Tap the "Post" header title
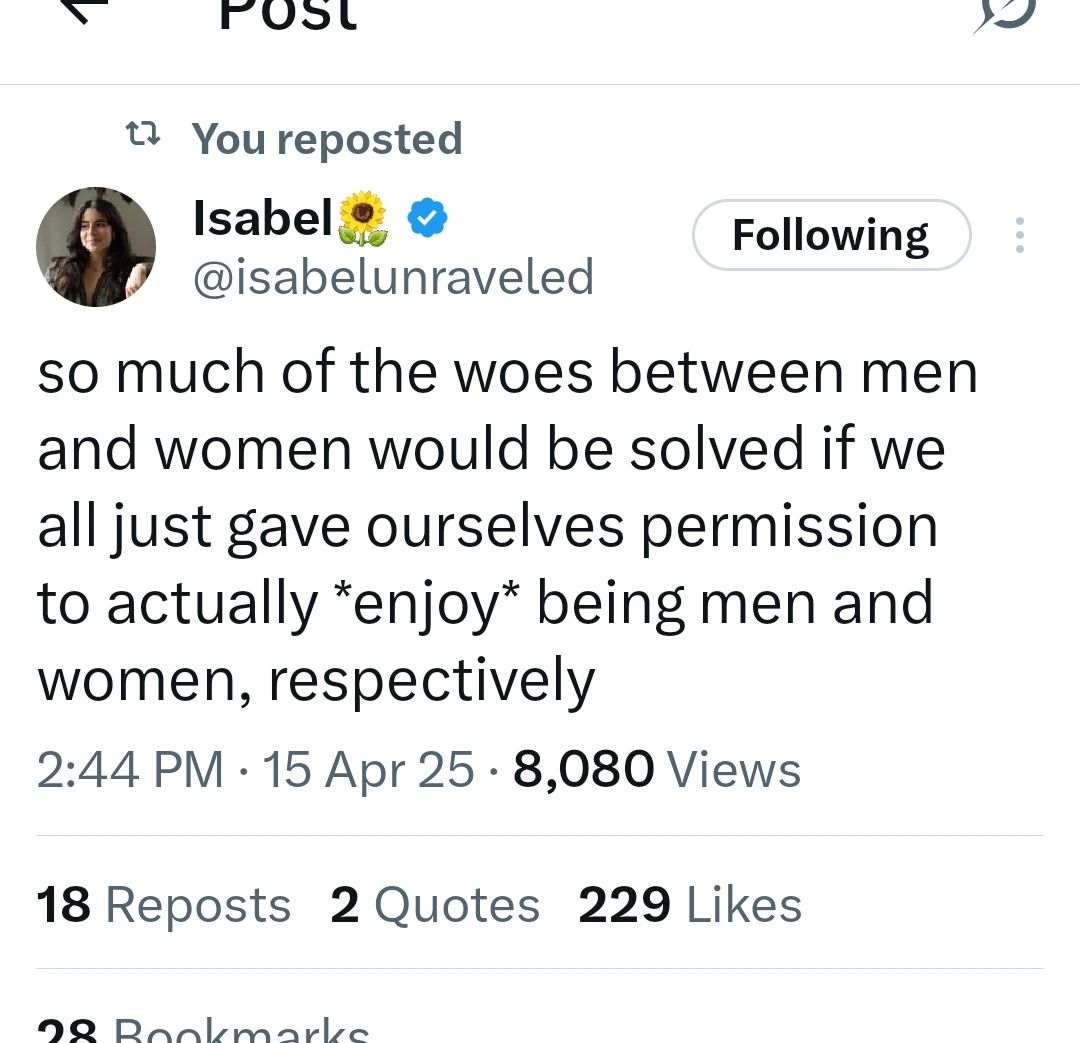 [288, 14]
